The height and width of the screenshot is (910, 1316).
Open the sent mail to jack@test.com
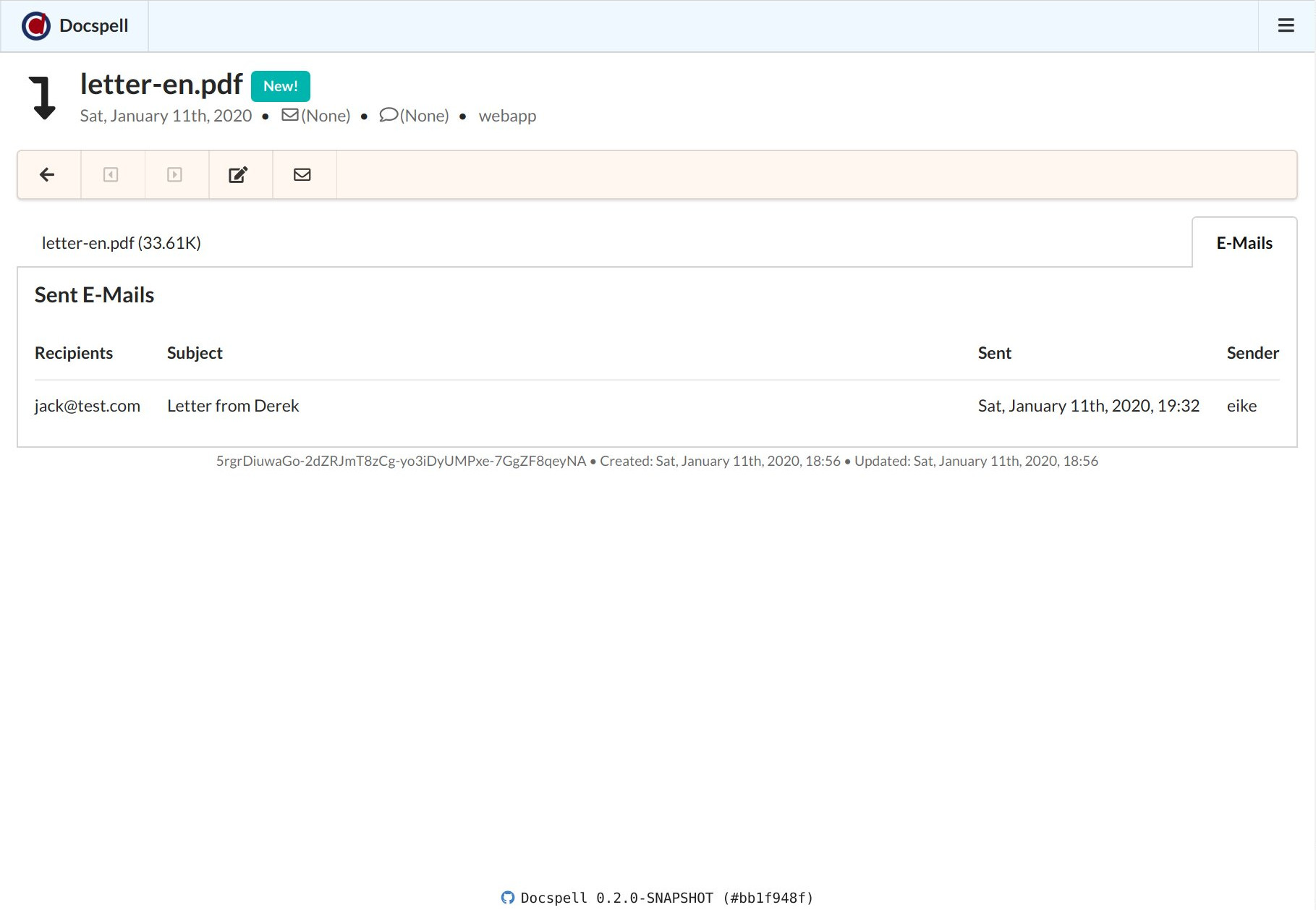[x=88, y=406]
